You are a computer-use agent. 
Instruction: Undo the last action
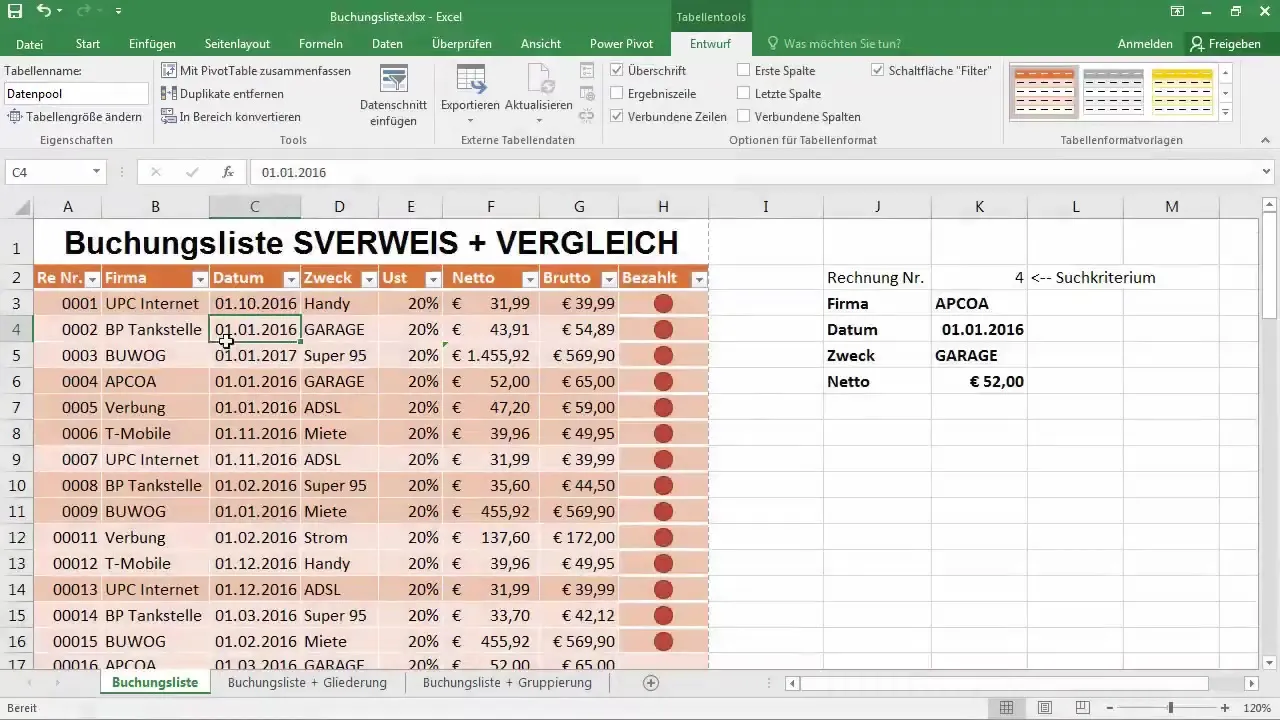tap(43, 11)
